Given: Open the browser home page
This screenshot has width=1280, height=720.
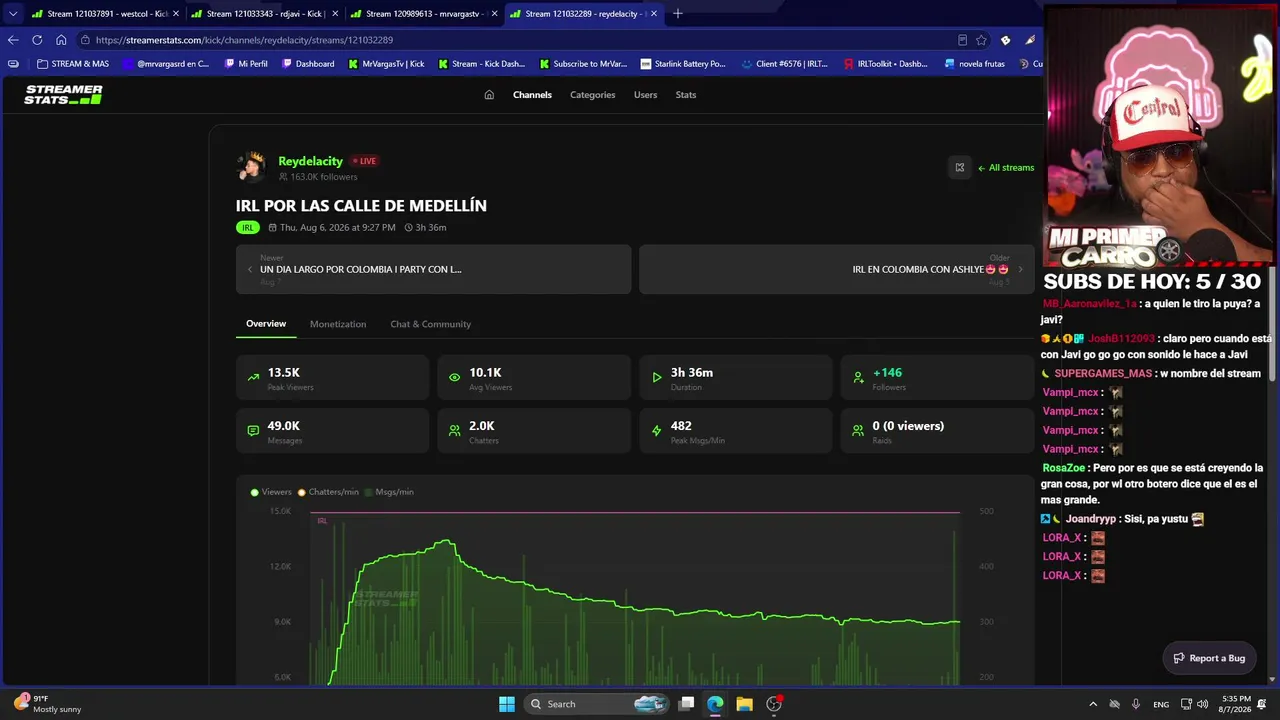Looking at the screenshot, I should click(x=61, y=40).
